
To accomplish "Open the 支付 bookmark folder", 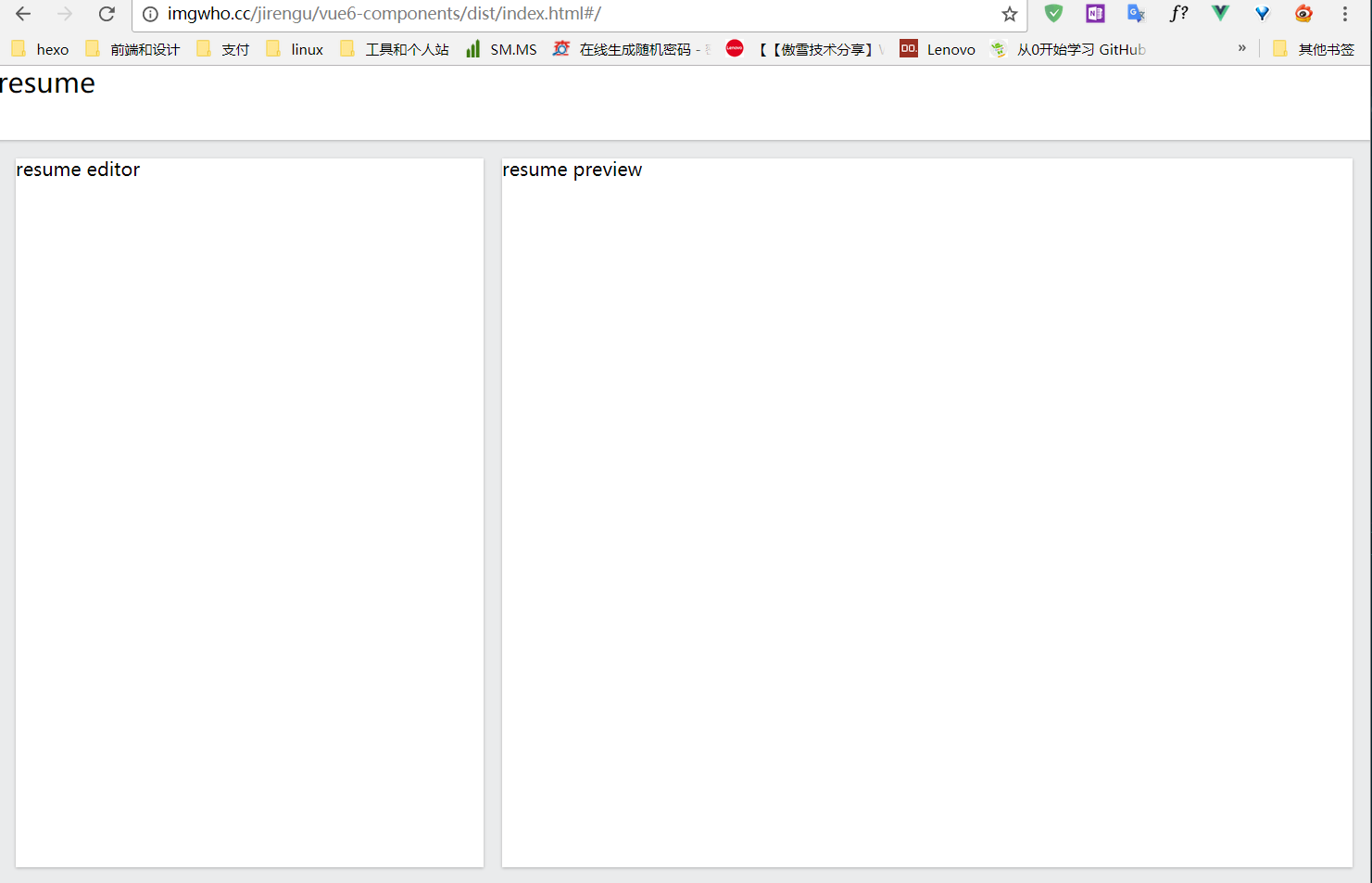I will point(222,49).
